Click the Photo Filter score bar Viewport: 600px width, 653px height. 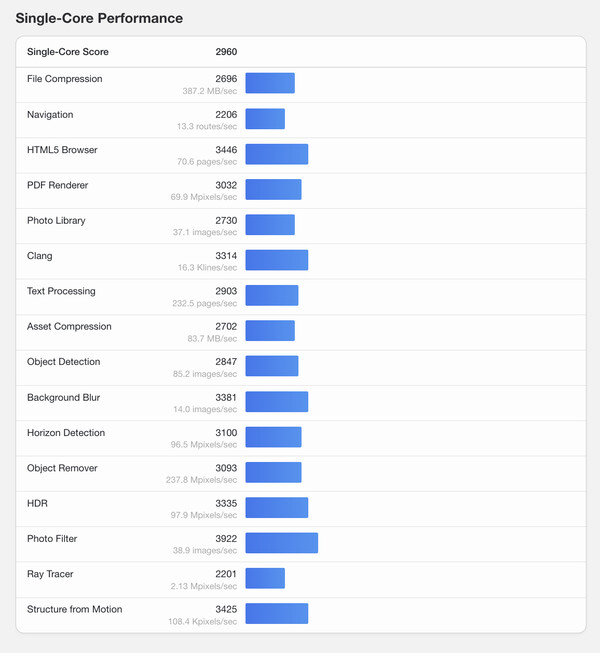point(282,543)
